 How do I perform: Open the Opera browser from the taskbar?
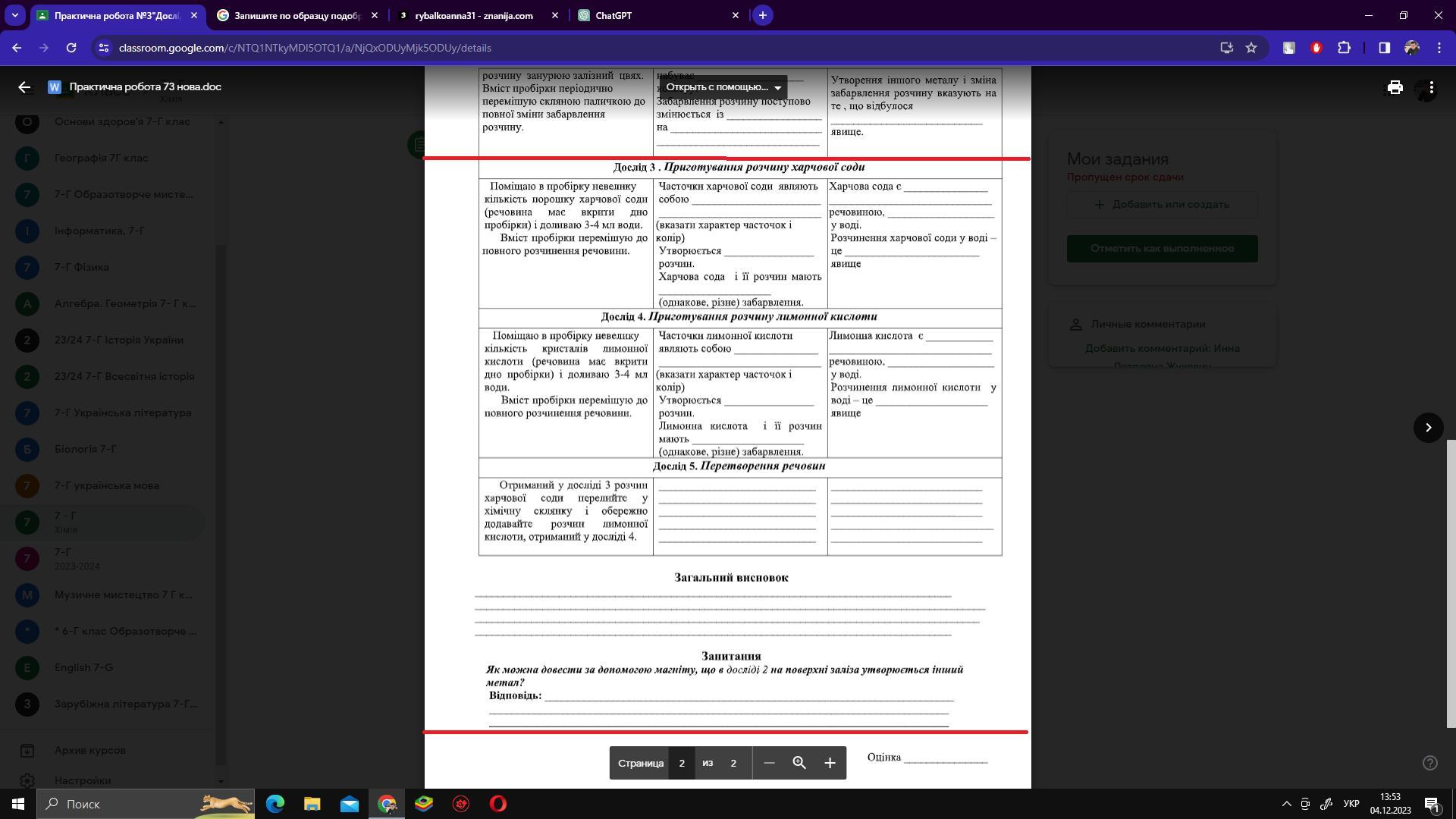(498, 804)
